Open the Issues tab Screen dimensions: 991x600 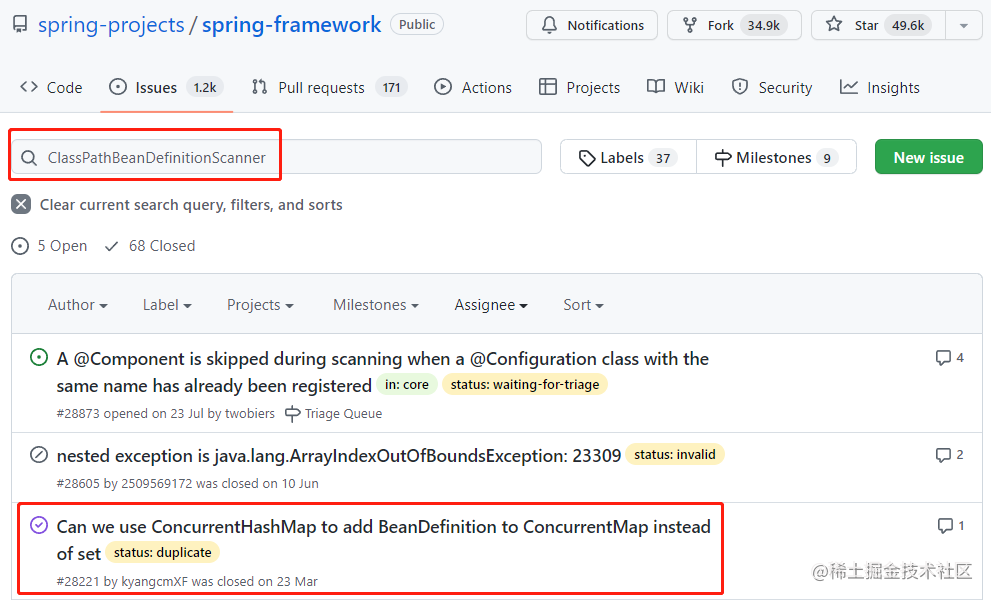pos(166,87)
